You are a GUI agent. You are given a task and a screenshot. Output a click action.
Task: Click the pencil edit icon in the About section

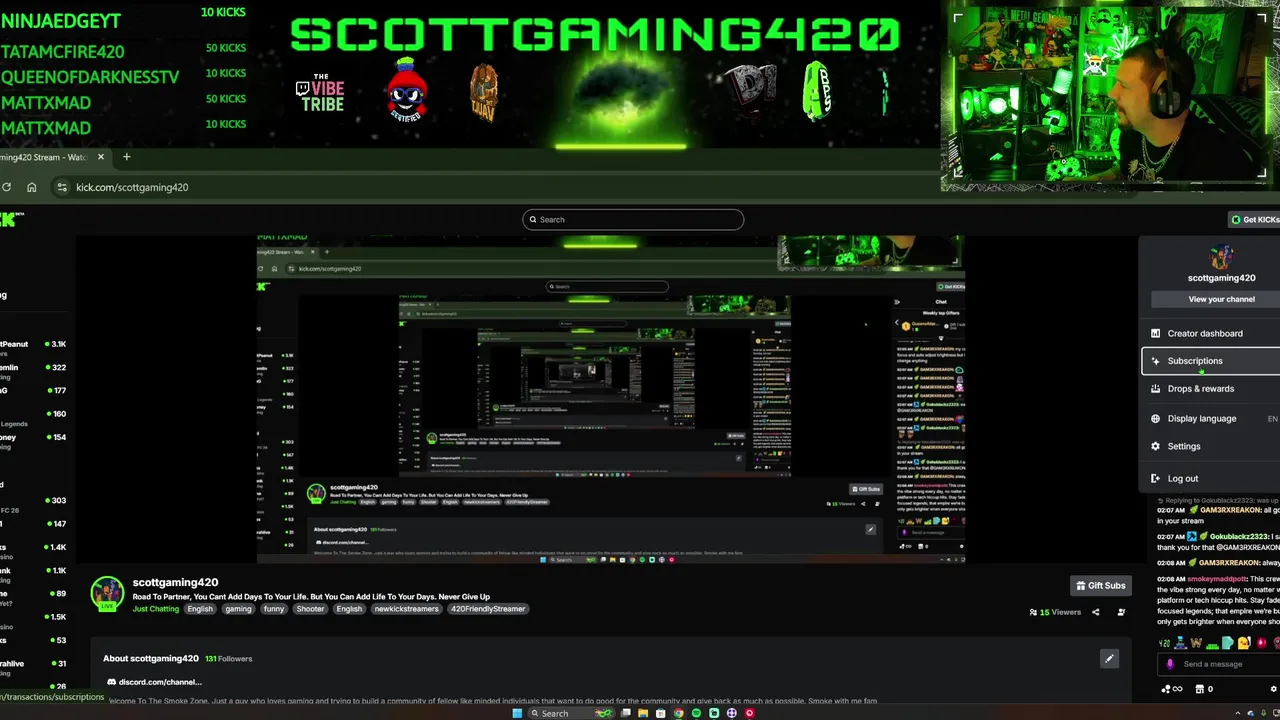tap(1109, 658)
